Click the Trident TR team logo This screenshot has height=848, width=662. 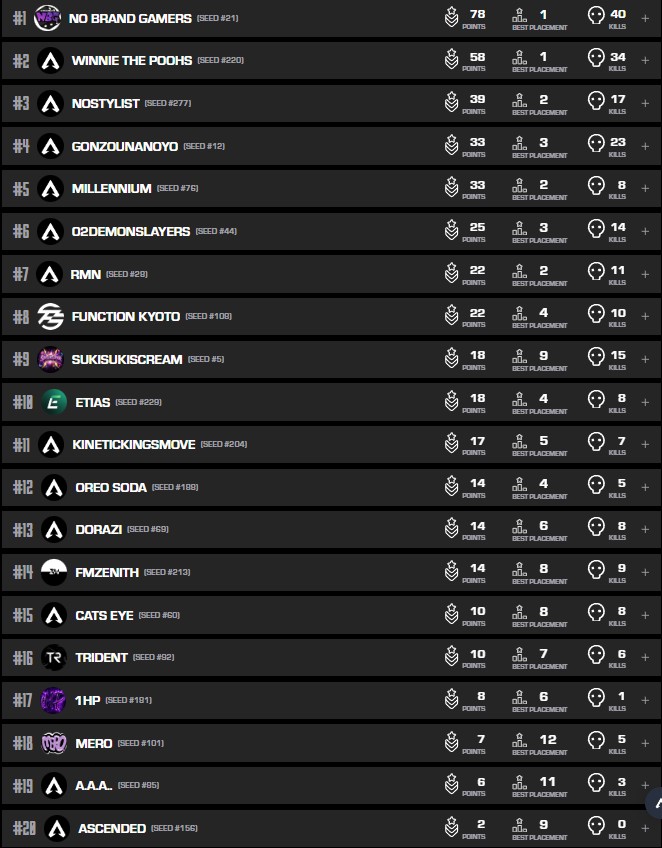(55, 657)
